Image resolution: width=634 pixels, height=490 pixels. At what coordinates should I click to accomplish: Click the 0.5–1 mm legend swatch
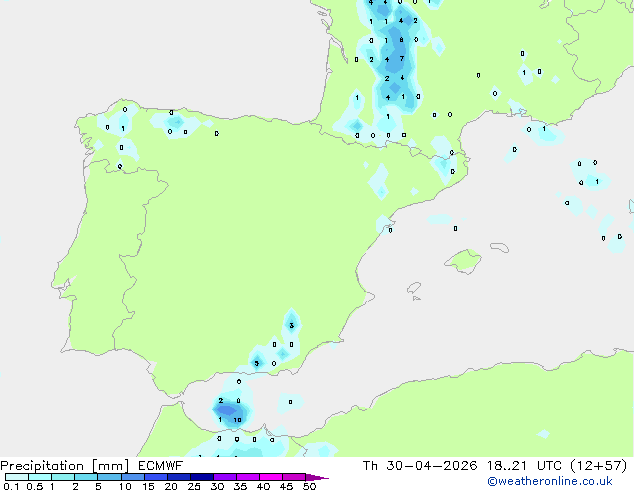pyautogui.click(x=40, y=477)
